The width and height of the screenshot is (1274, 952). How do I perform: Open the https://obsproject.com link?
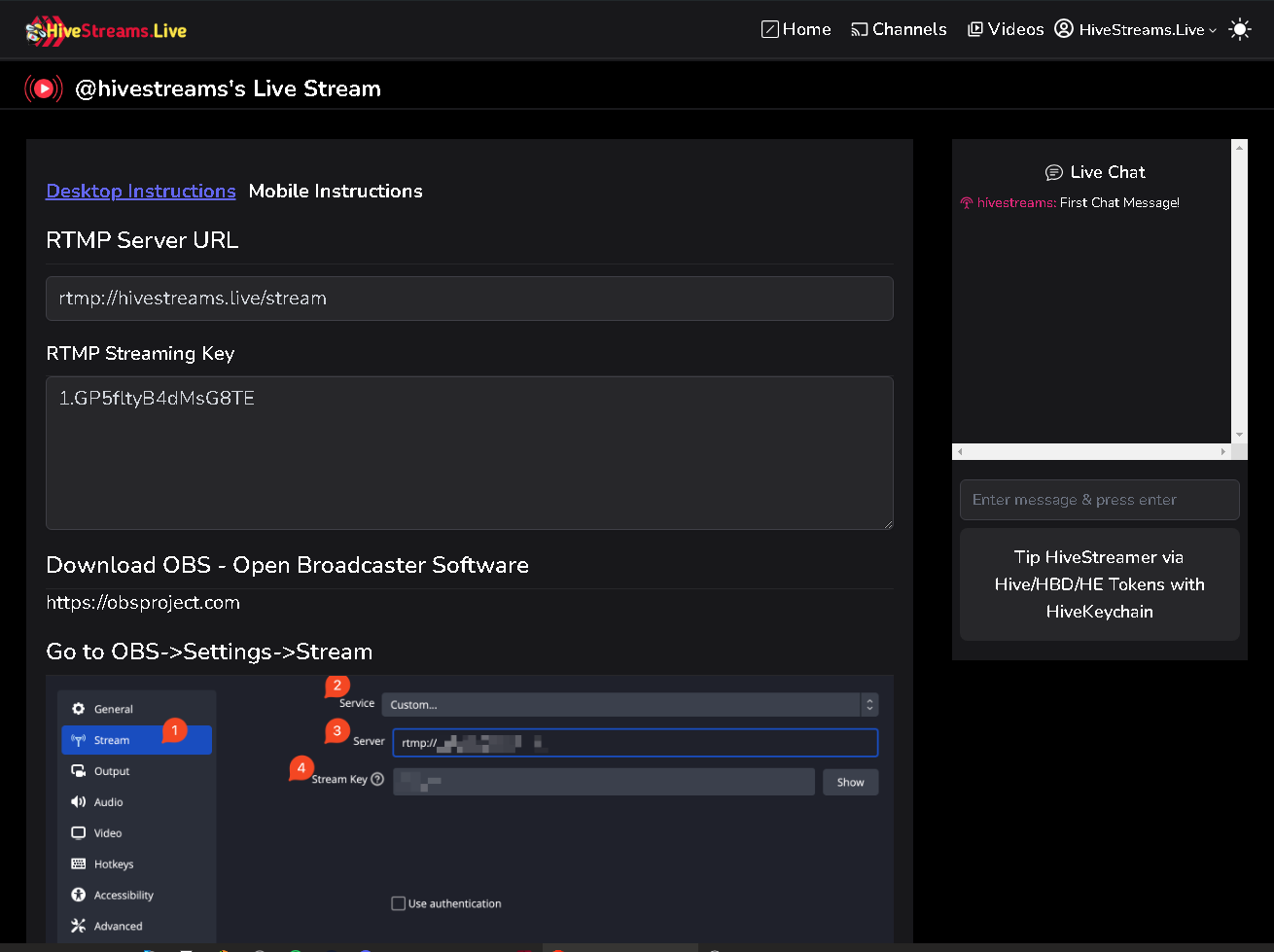143,602
